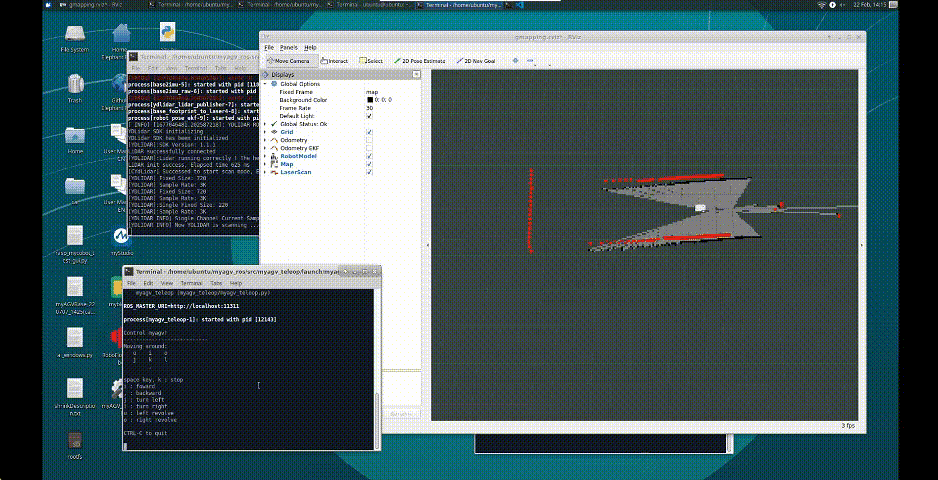This screenshot has width=938, height=480.
Task: Disable the Grid display checkbox
Action: click(369, 132)
